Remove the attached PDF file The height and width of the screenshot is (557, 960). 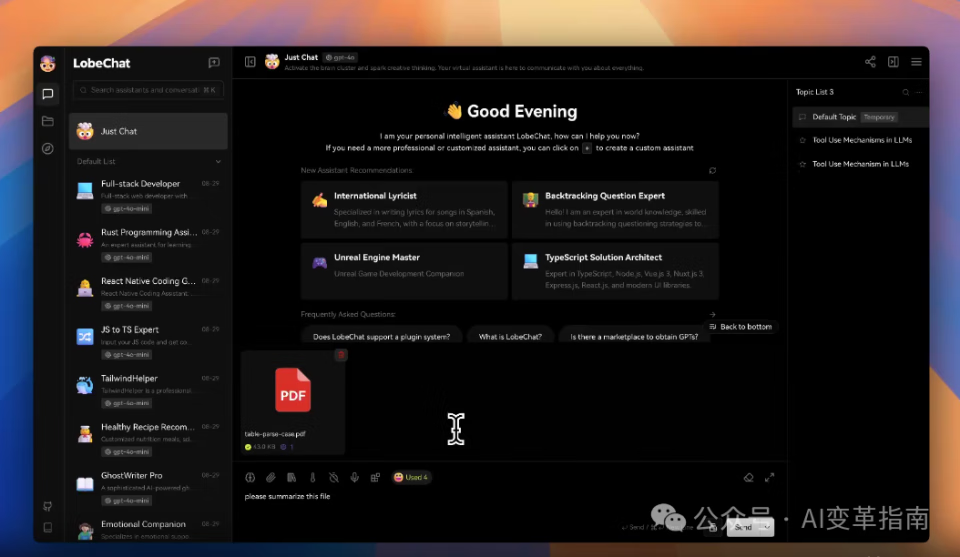tap(341, 354)
